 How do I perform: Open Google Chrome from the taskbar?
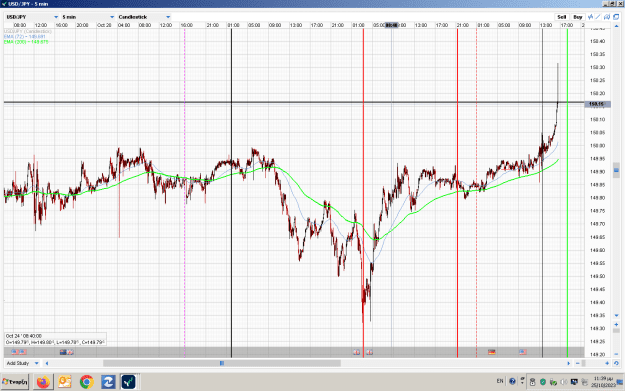[x=86, y=382]
